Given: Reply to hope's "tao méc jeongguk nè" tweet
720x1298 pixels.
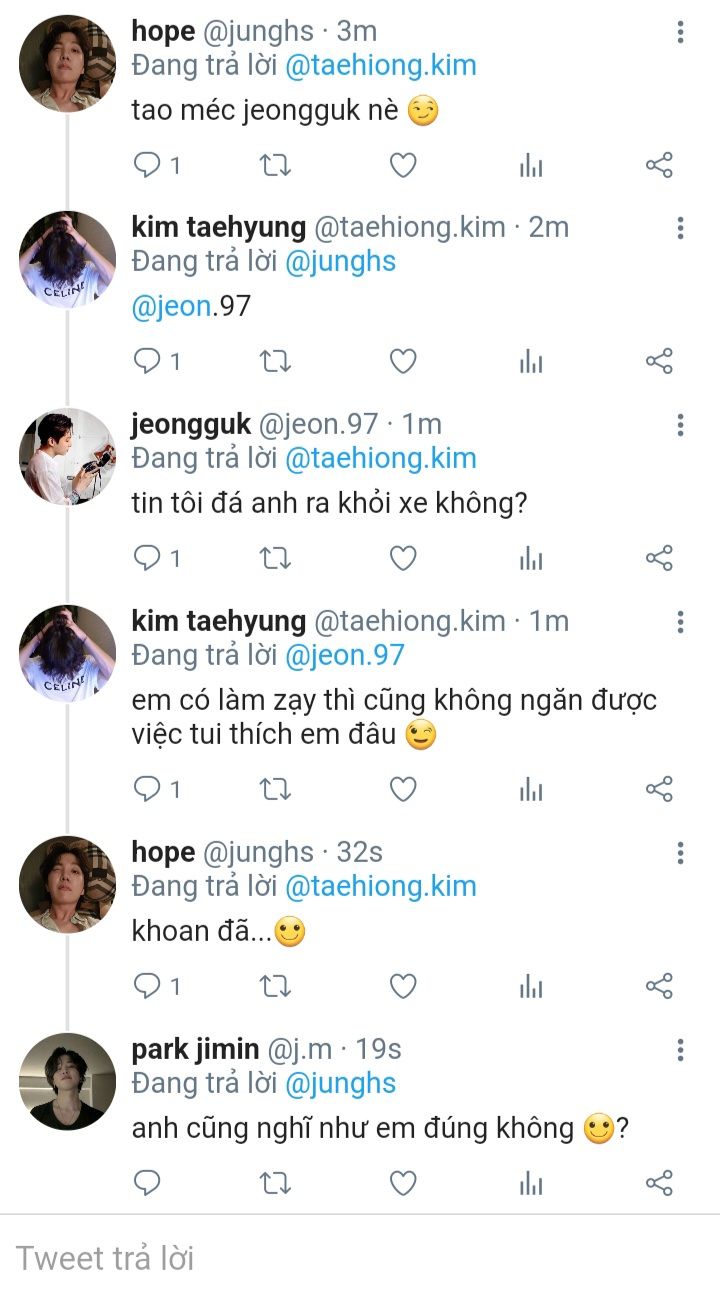Looking at the screenshot, I should 147,165.
